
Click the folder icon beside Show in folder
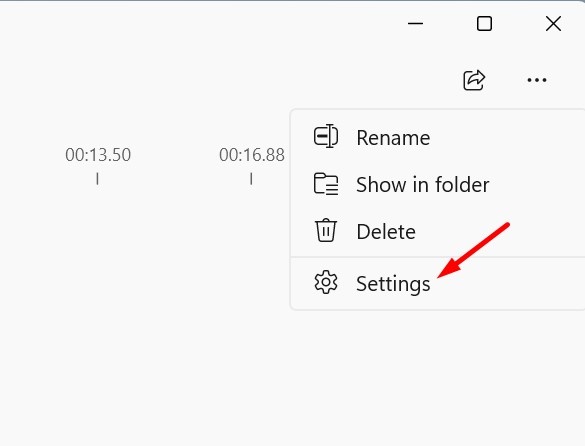326,184
